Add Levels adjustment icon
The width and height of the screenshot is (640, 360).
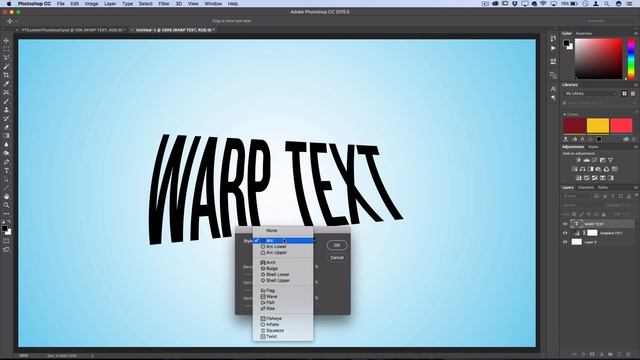[587, 160]
